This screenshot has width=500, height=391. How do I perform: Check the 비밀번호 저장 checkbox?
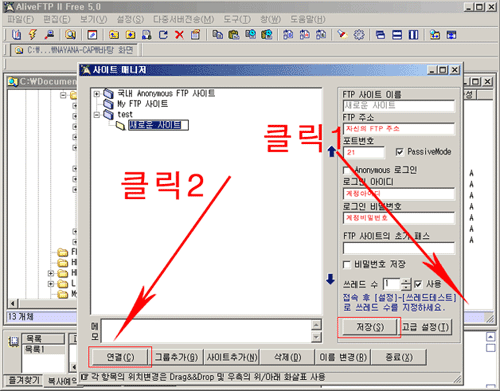click(347, 265)
